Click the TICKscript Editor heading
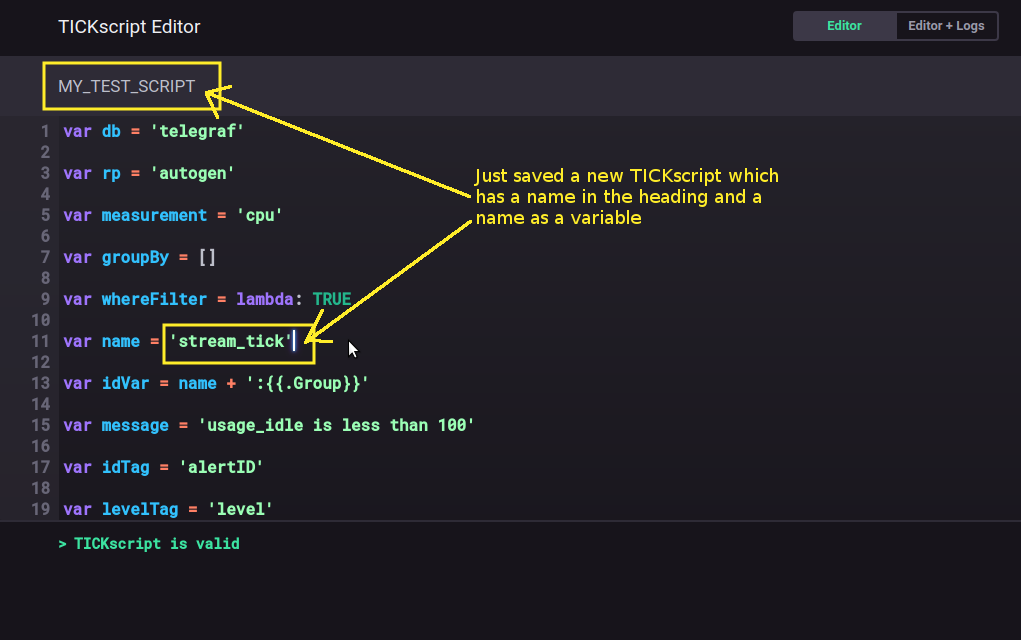The image size is (1021, 640). [x=129, y=27]
